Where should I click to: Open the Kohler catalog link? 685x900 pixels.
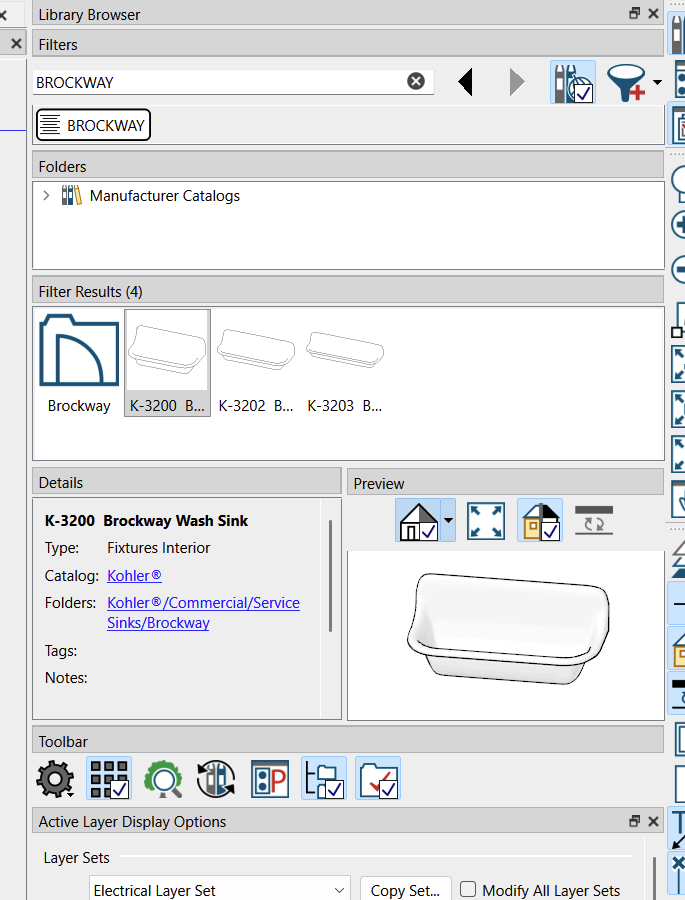coord(134,576)
